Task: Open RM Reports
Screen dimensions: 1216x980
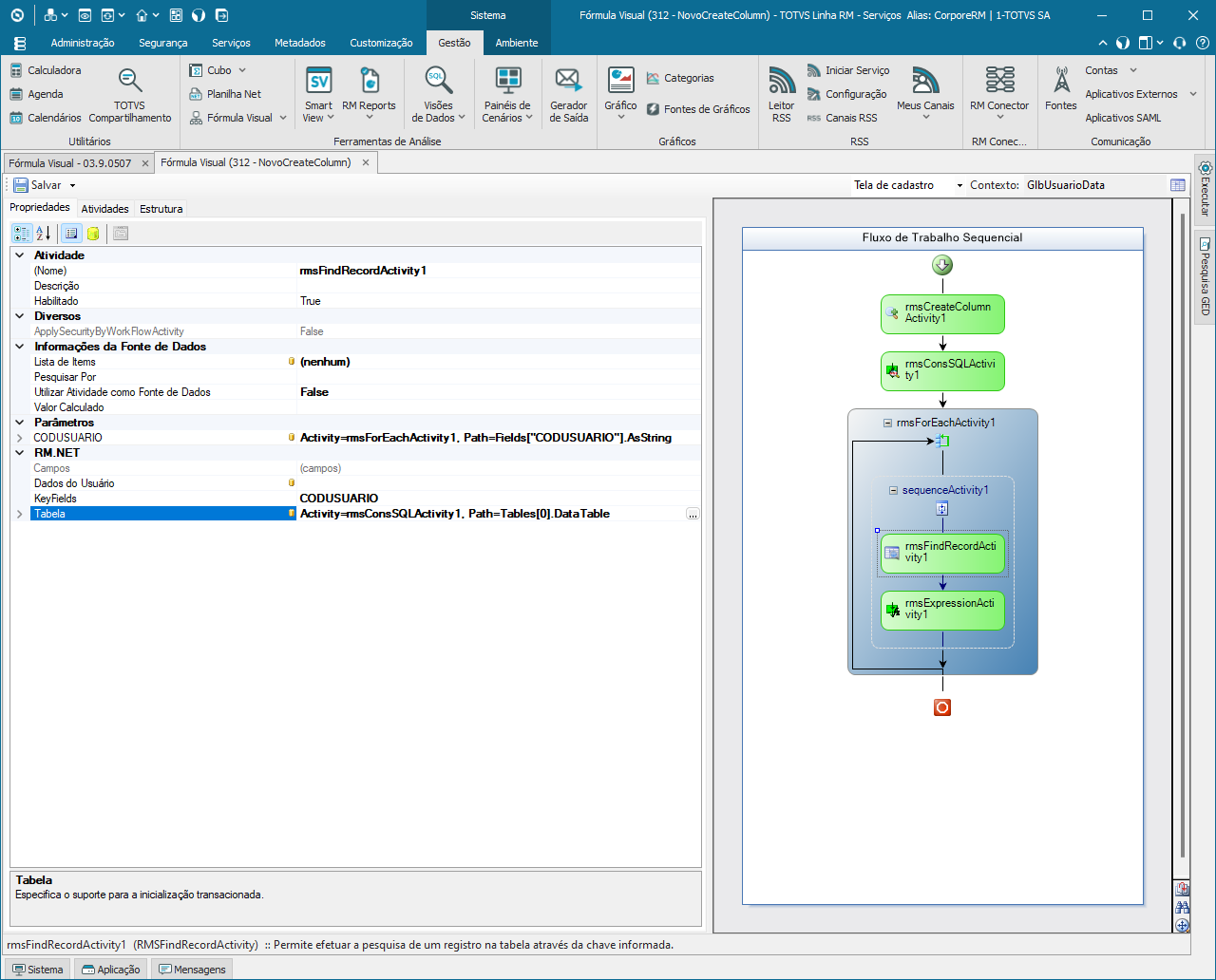Action: pyautogui.click(x=369, y=95)
